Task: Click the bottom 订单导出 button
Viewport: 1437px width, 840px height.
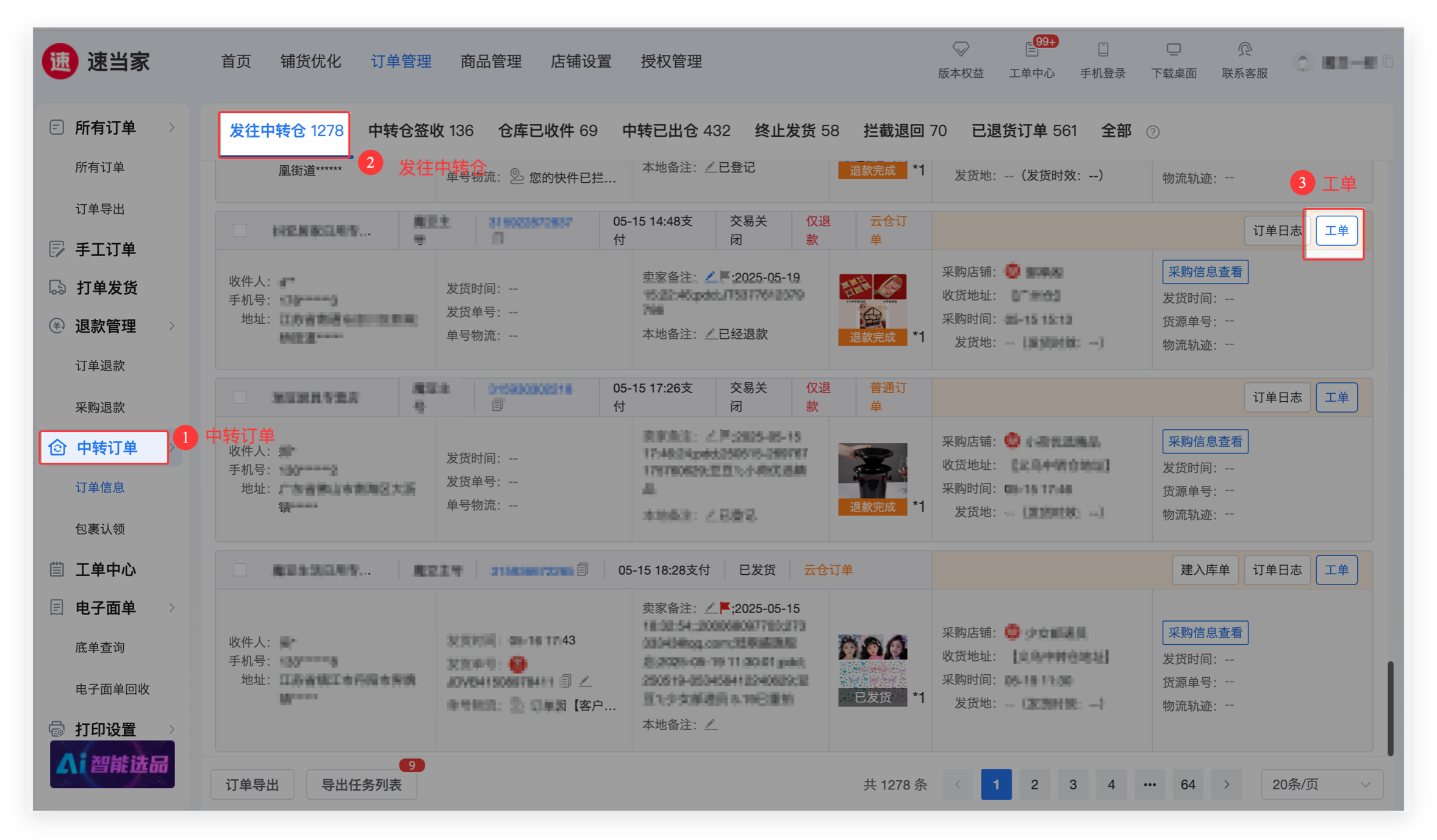Action: [253, 785]
